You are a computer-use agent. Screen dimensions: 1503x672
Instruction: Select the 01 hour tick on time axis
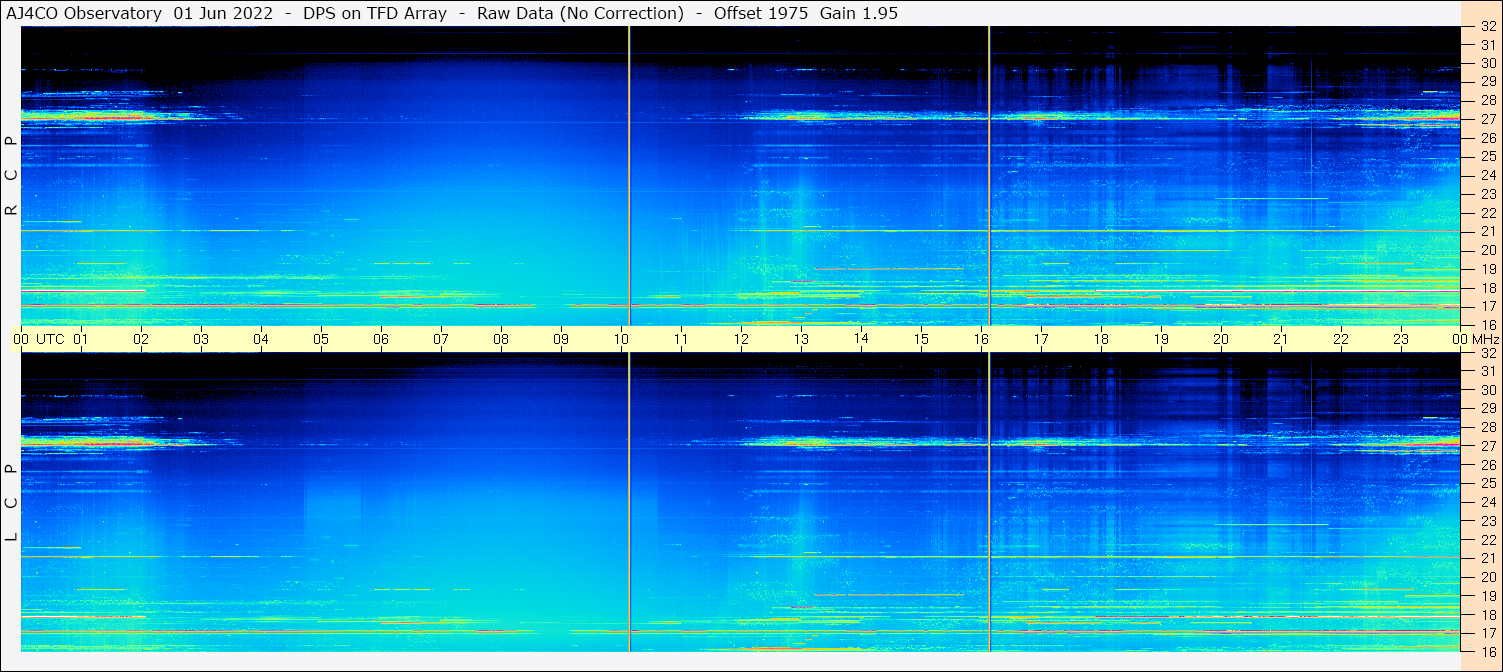tap(81, 339)
